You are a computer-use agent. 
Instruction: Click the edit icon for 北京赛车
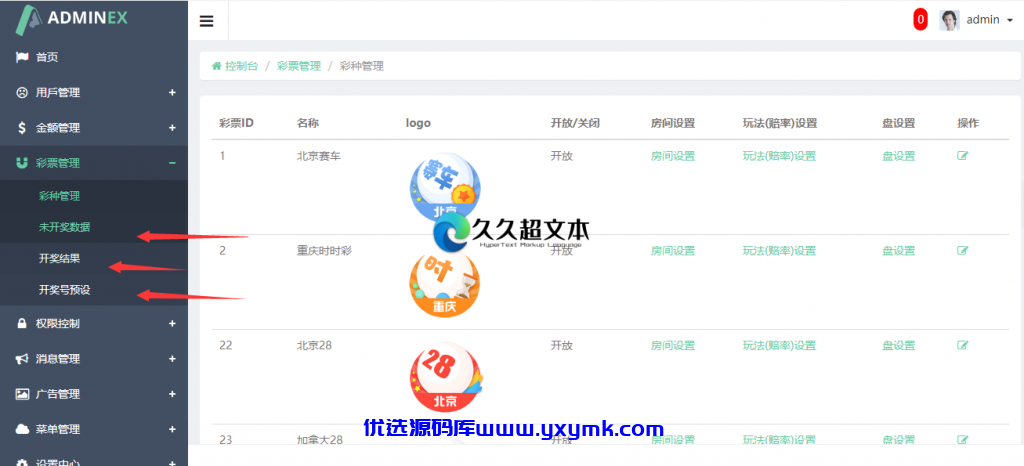(x=962, y=156)
